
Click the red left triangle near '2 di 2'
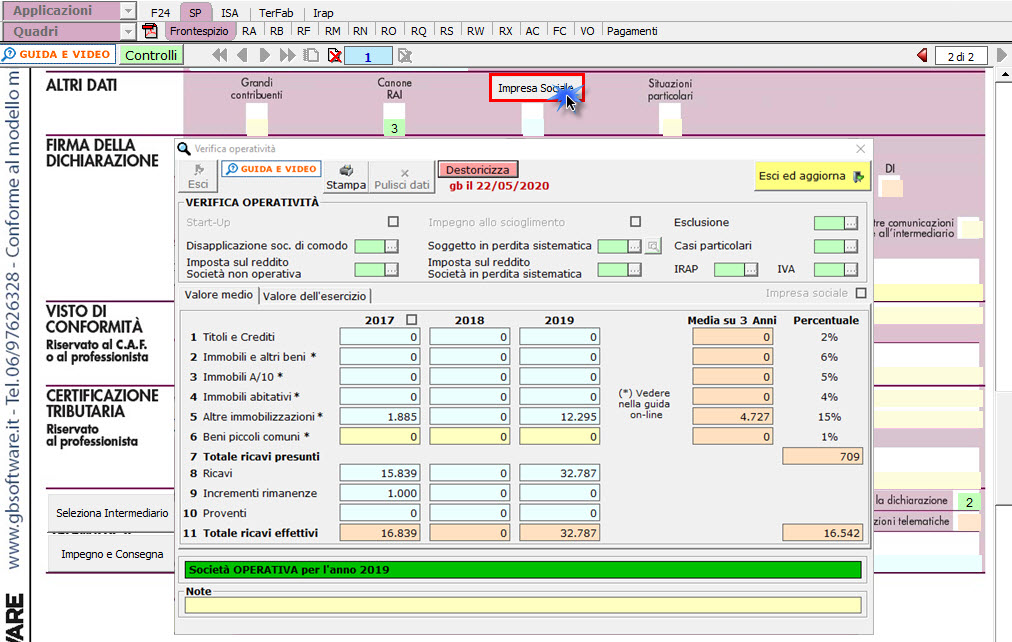[x=922, y=55]
